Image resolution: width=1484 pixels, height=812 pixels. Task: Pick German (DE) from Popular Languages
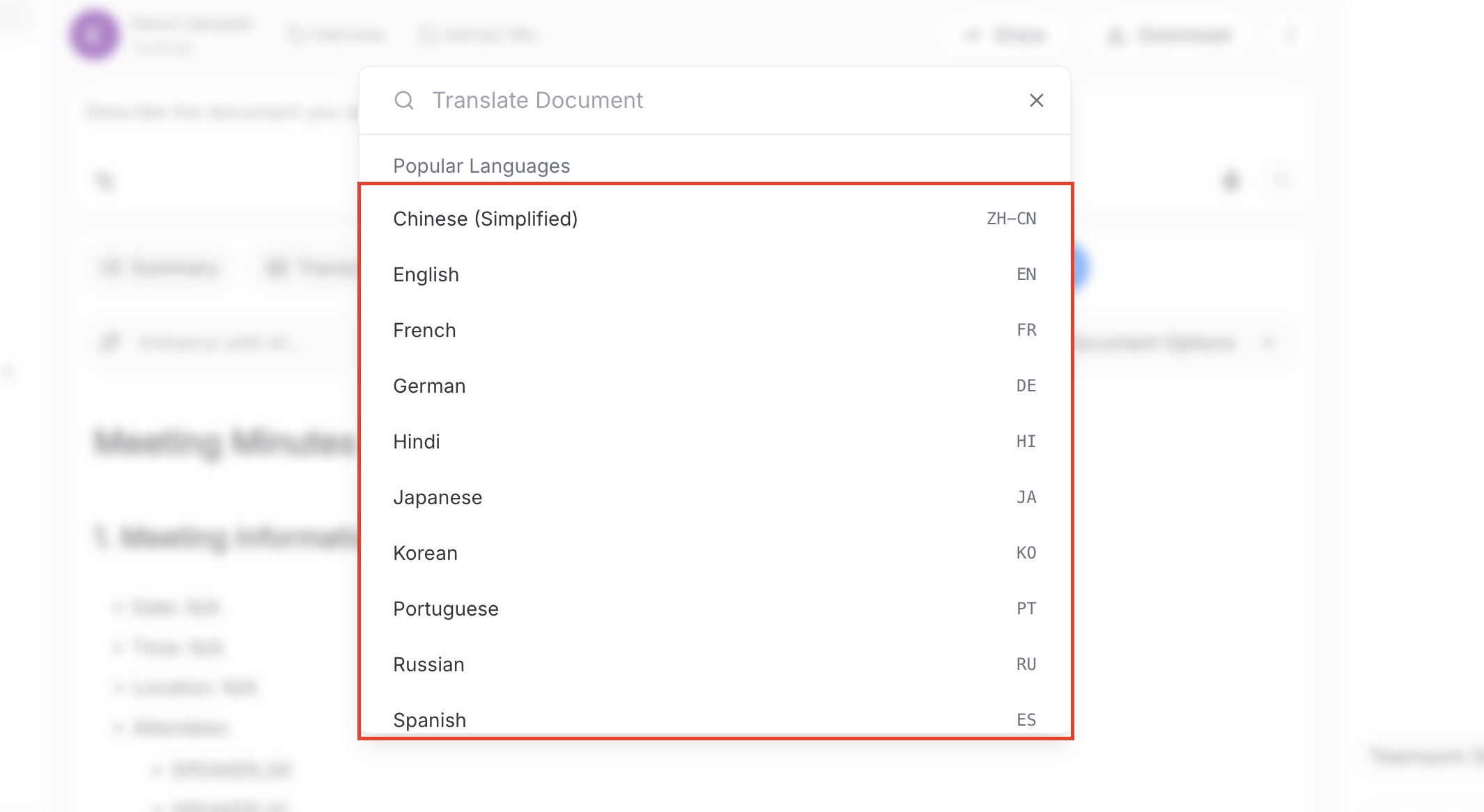click(714, 385)
